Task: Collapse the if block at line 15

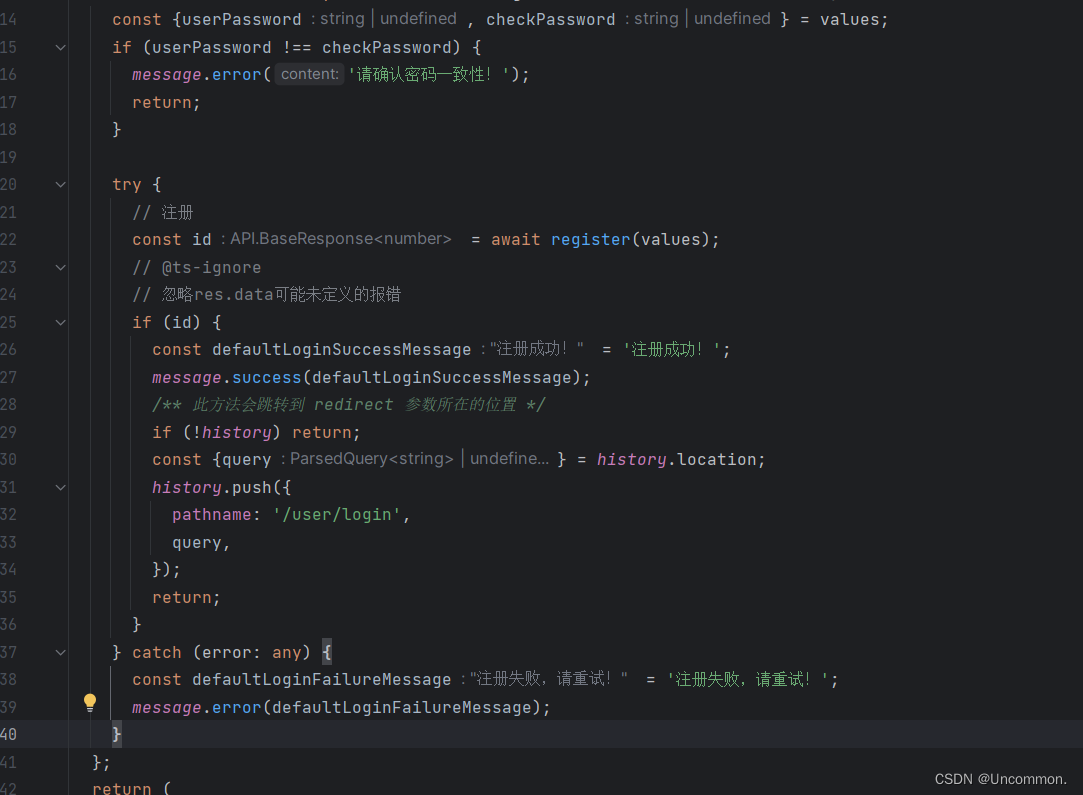Action: click(x=61, y=48)
